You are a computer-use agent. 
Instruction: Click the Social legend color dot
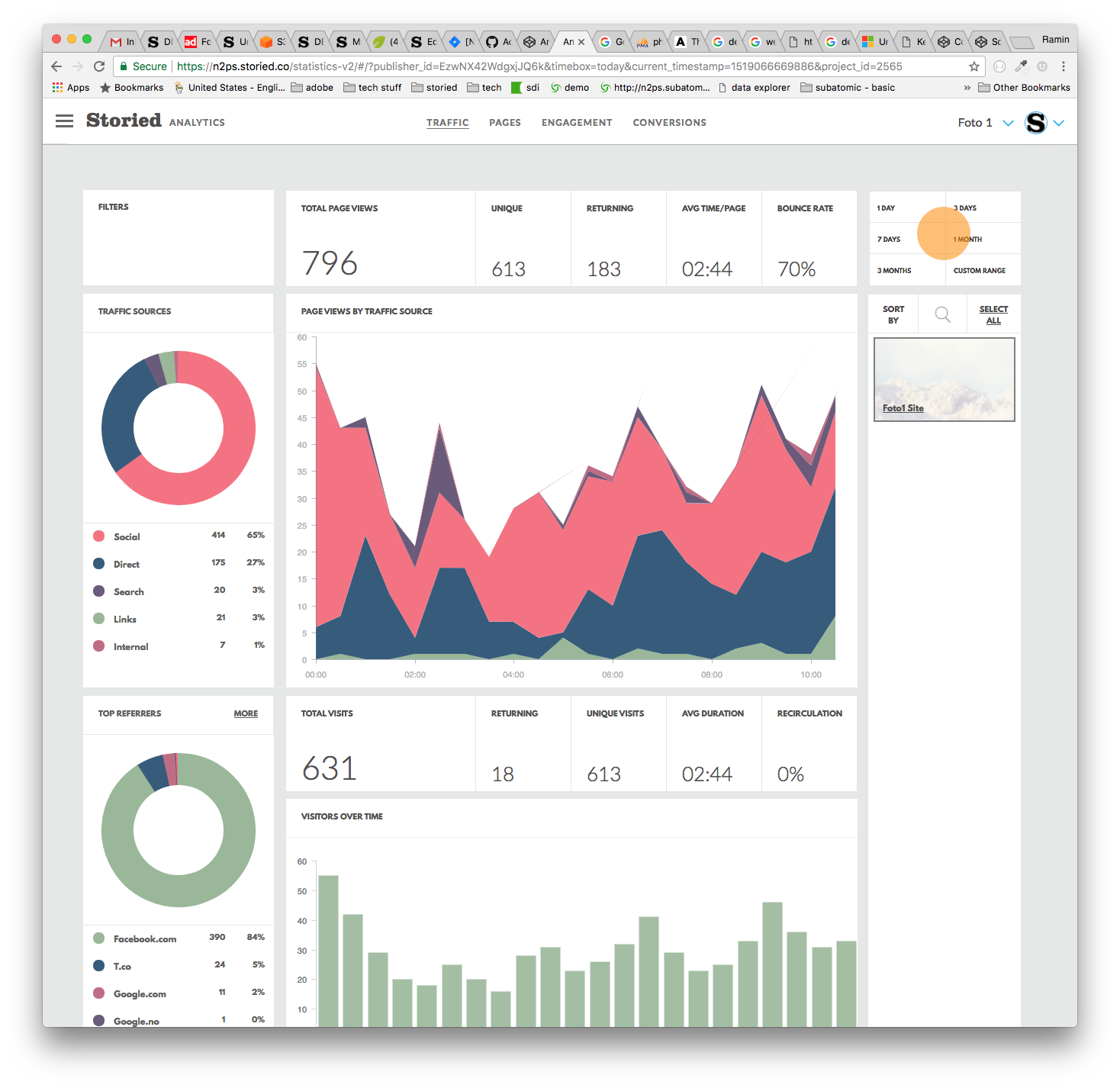98,536
